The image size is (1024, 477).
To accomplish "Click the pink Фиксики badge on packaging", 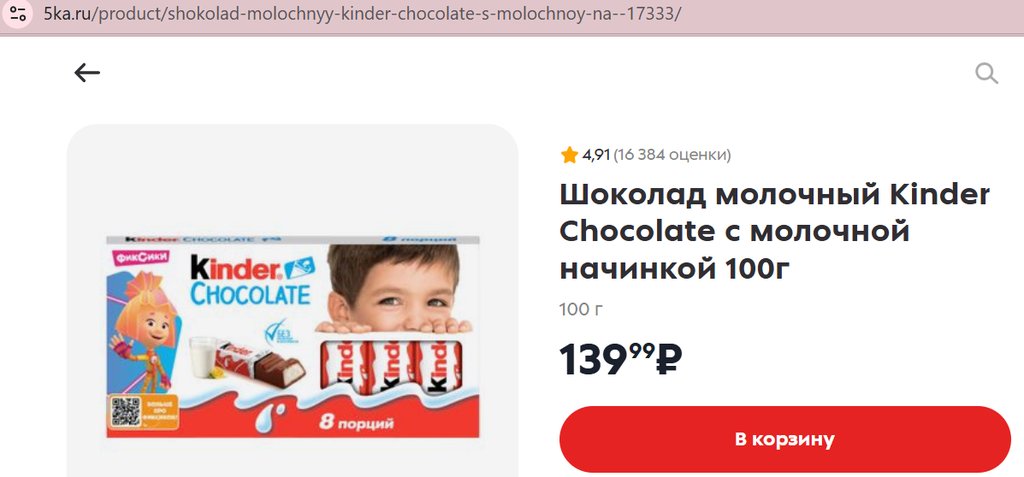I will 142,257.
